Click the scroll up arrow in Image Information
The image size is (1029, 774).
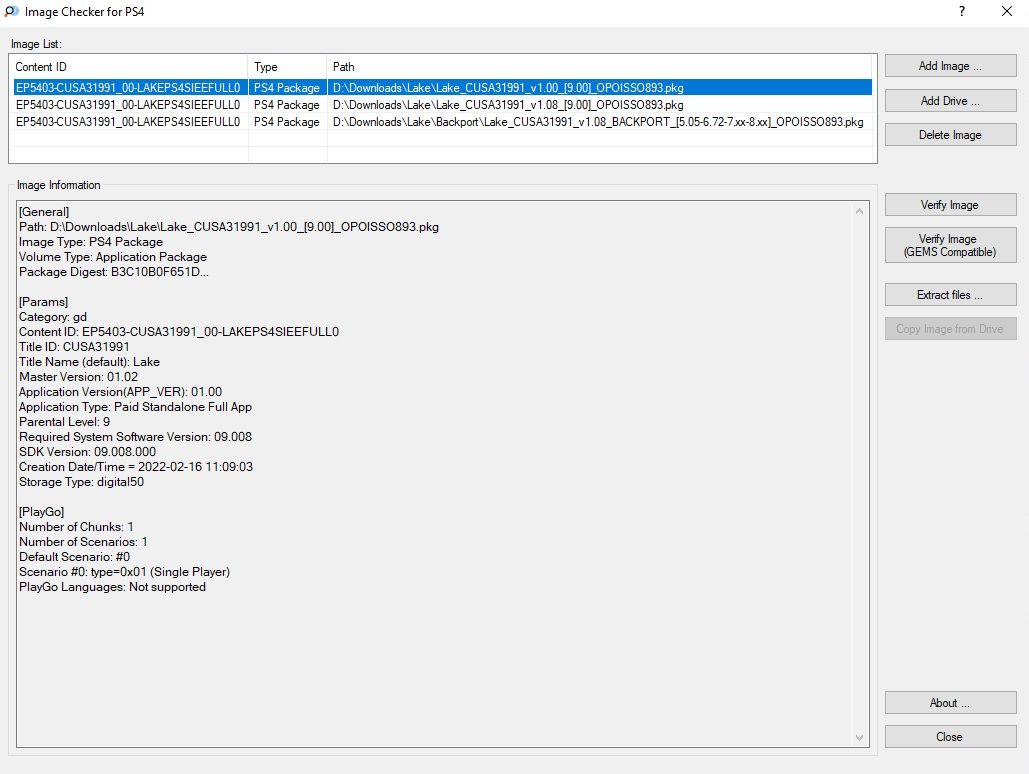point(859,211)
